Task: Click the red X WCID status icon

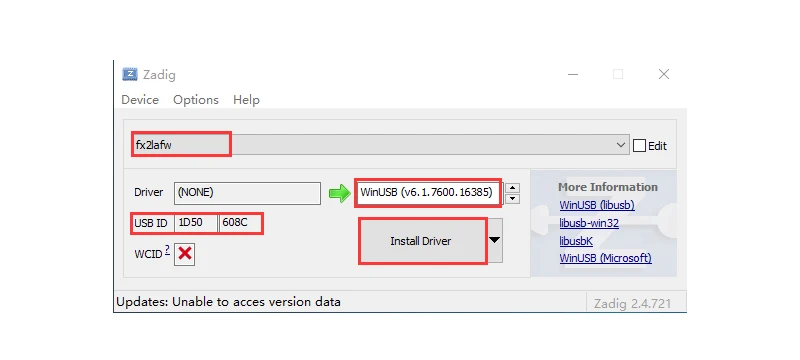Action: pyautogui.click(x=185, y=253)
